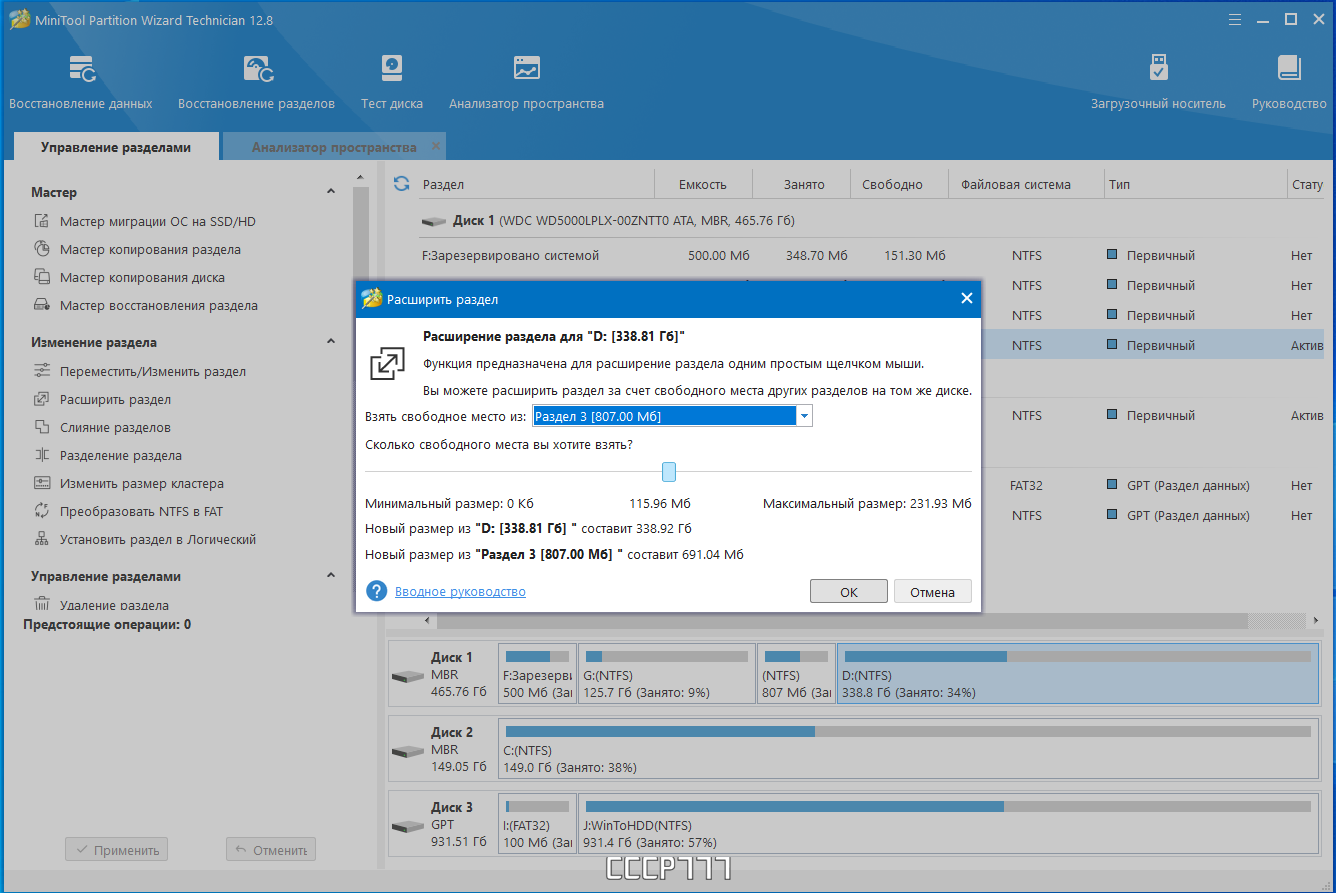Image resolution: width=1336 pixels, height=893 pixels.
Task: Select D:(NTFS) block in disk map
Action: click(1078, 674)
